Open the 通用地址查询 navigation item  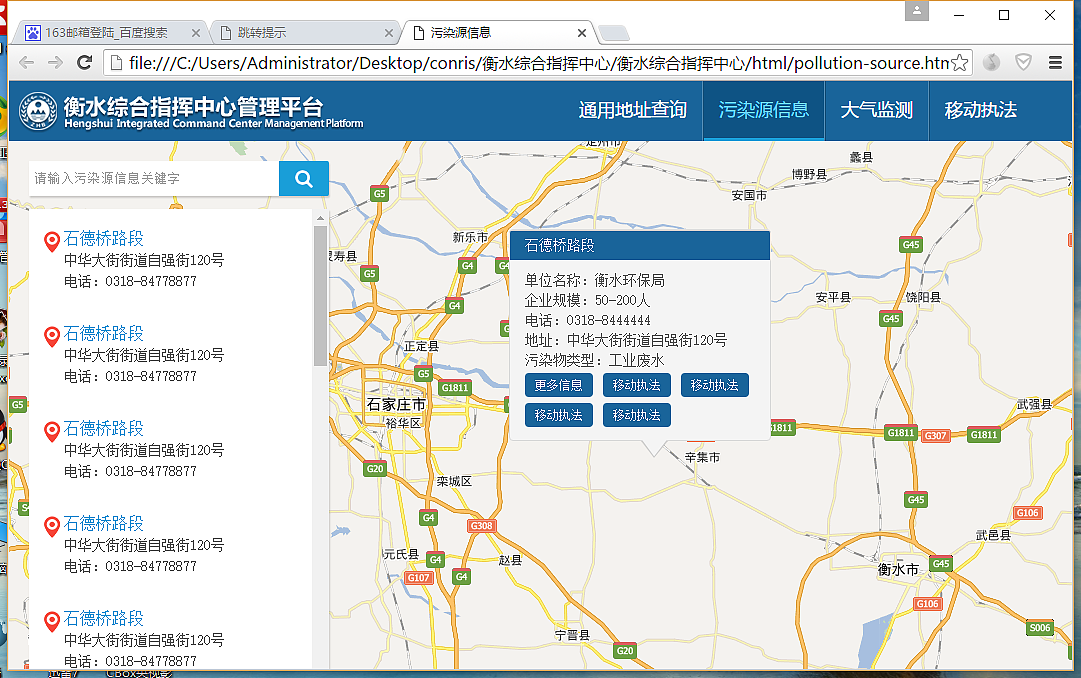pos(632,110)
